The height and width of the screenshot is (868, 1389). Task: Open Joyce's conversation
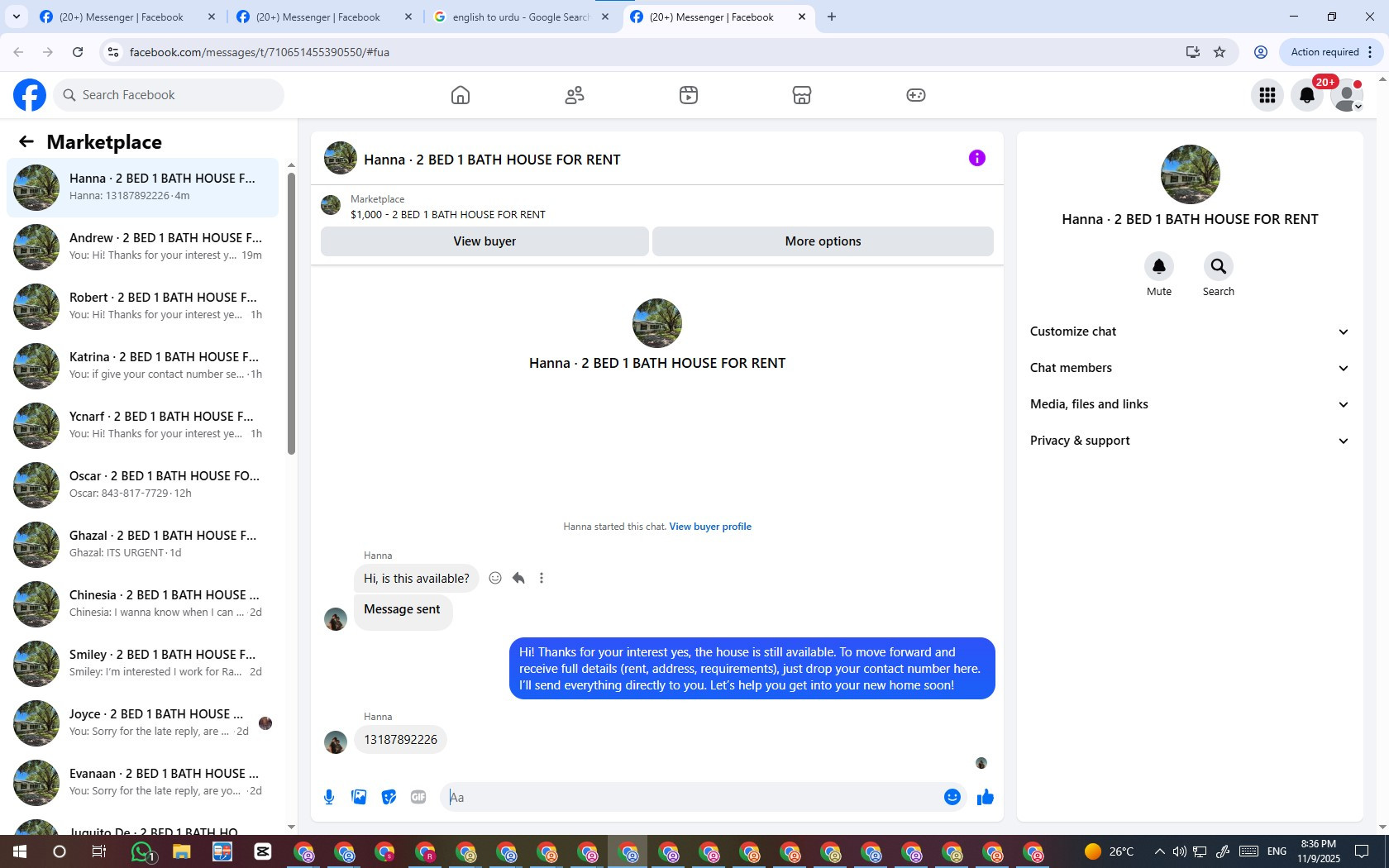pos(142,723)
